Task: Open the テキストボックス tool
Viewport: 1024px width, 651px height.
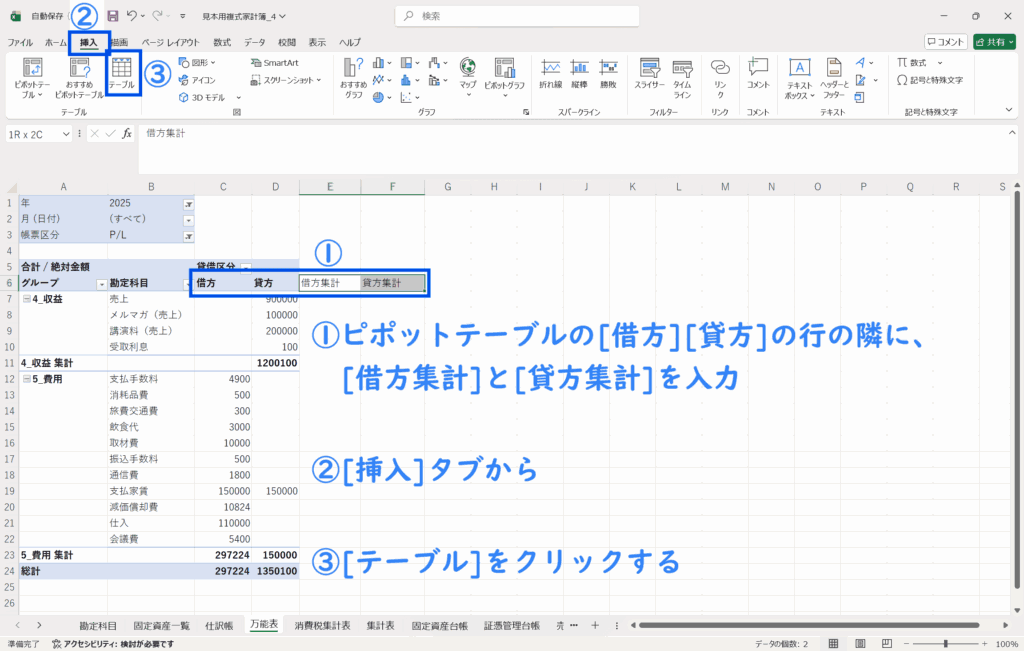Action: [x=799, y=76]
